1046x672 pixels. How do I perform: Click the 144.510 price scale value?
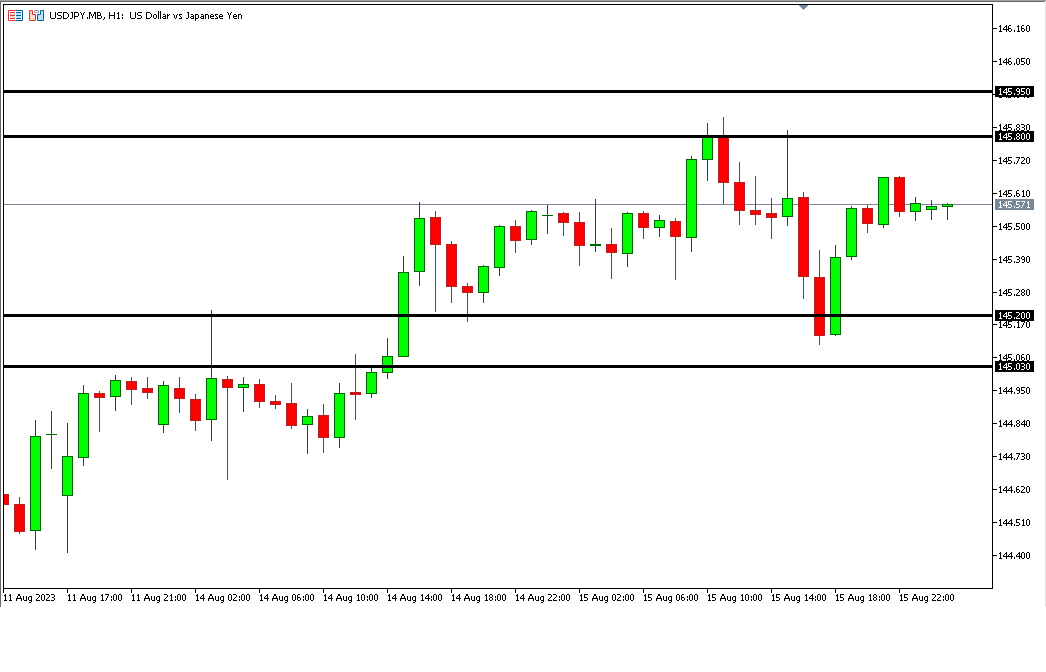coord(1014,523)
